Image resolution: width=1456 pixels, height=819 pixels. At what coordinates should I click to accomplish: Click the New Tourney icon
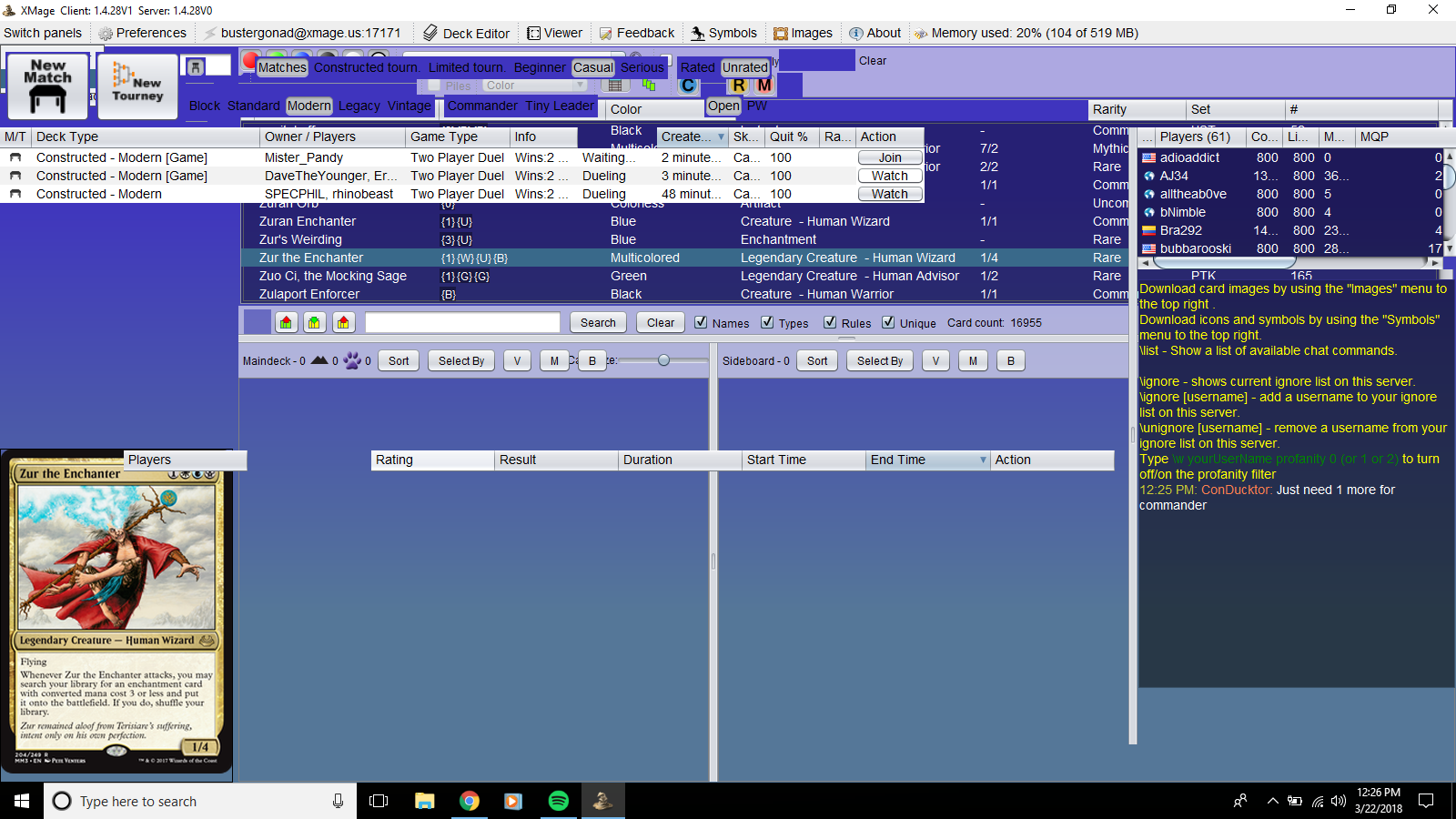pos(136,86)
